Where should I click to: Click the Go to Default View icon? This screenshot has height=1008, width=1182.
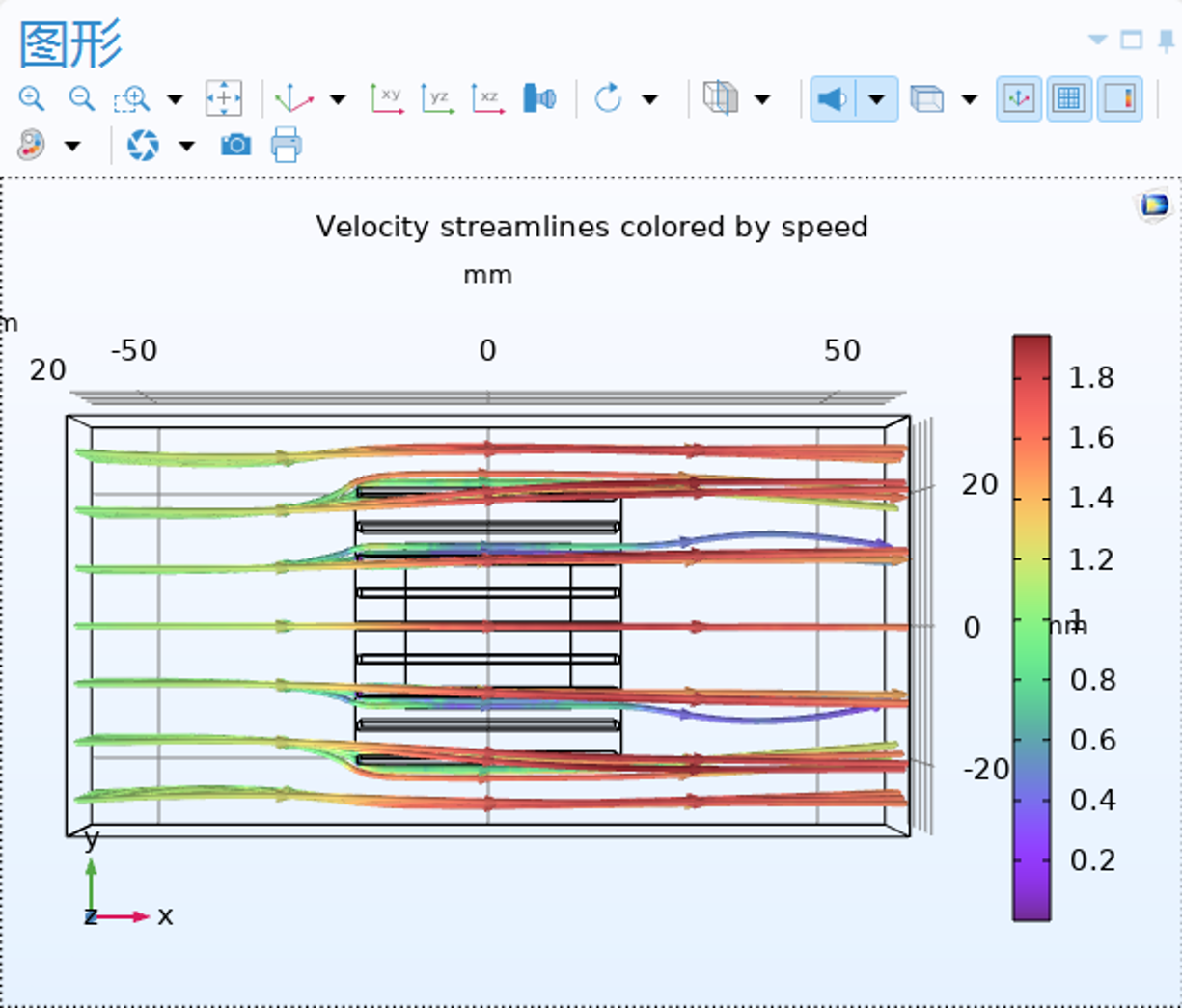point(293,98)
